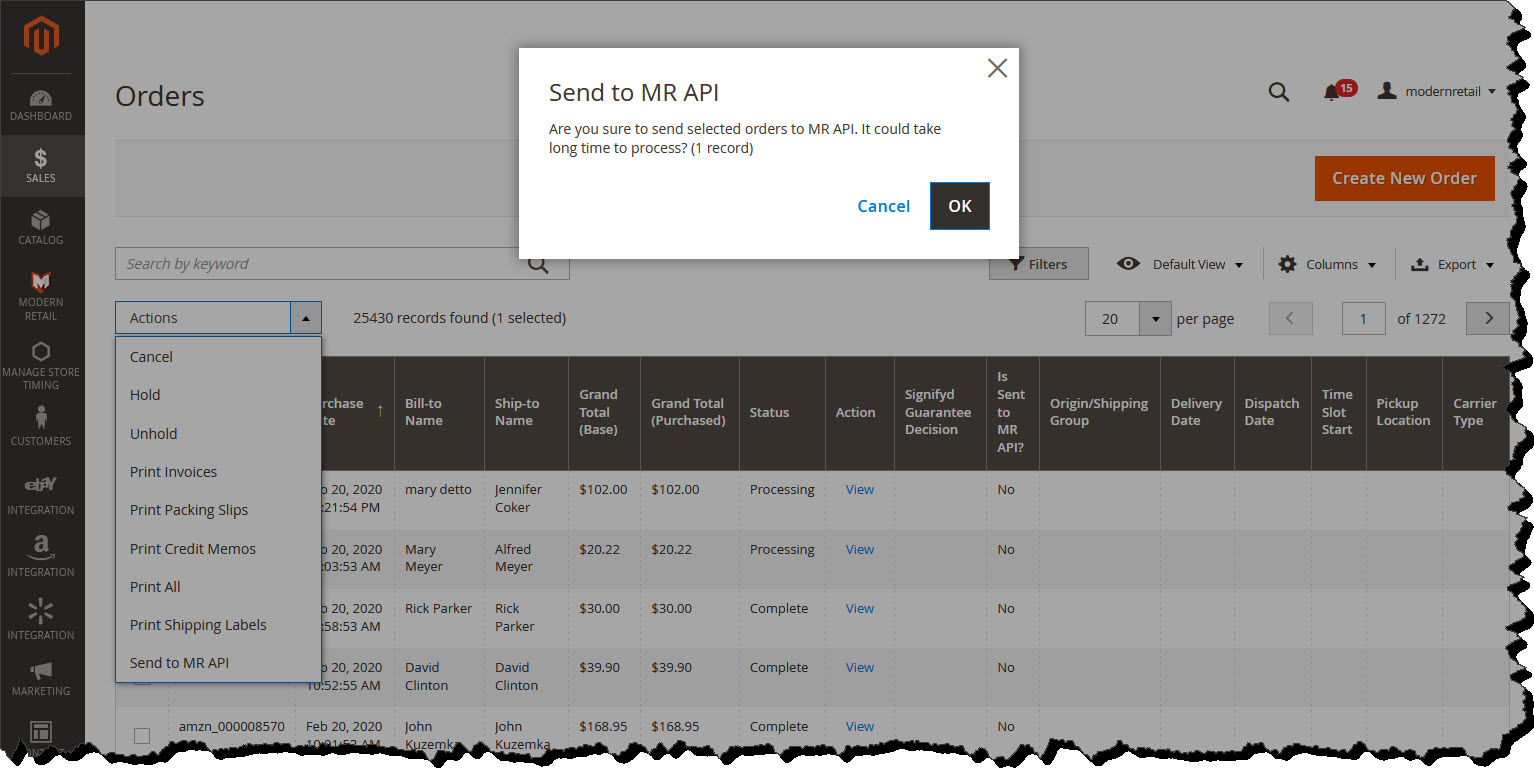Click the keyword search magnifier button

point(538,264)
